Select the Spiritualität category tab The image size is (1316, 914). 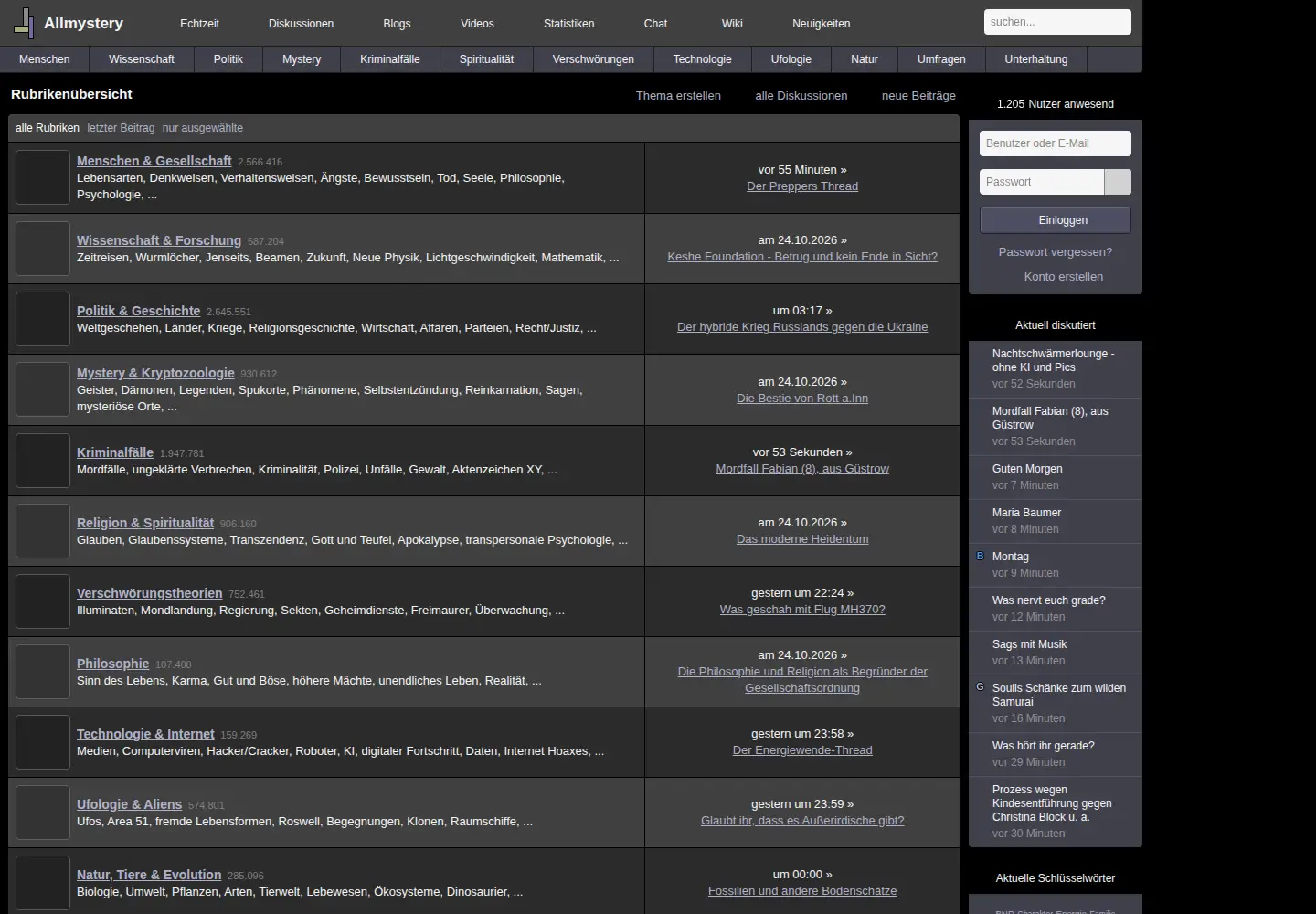[486, 59]
